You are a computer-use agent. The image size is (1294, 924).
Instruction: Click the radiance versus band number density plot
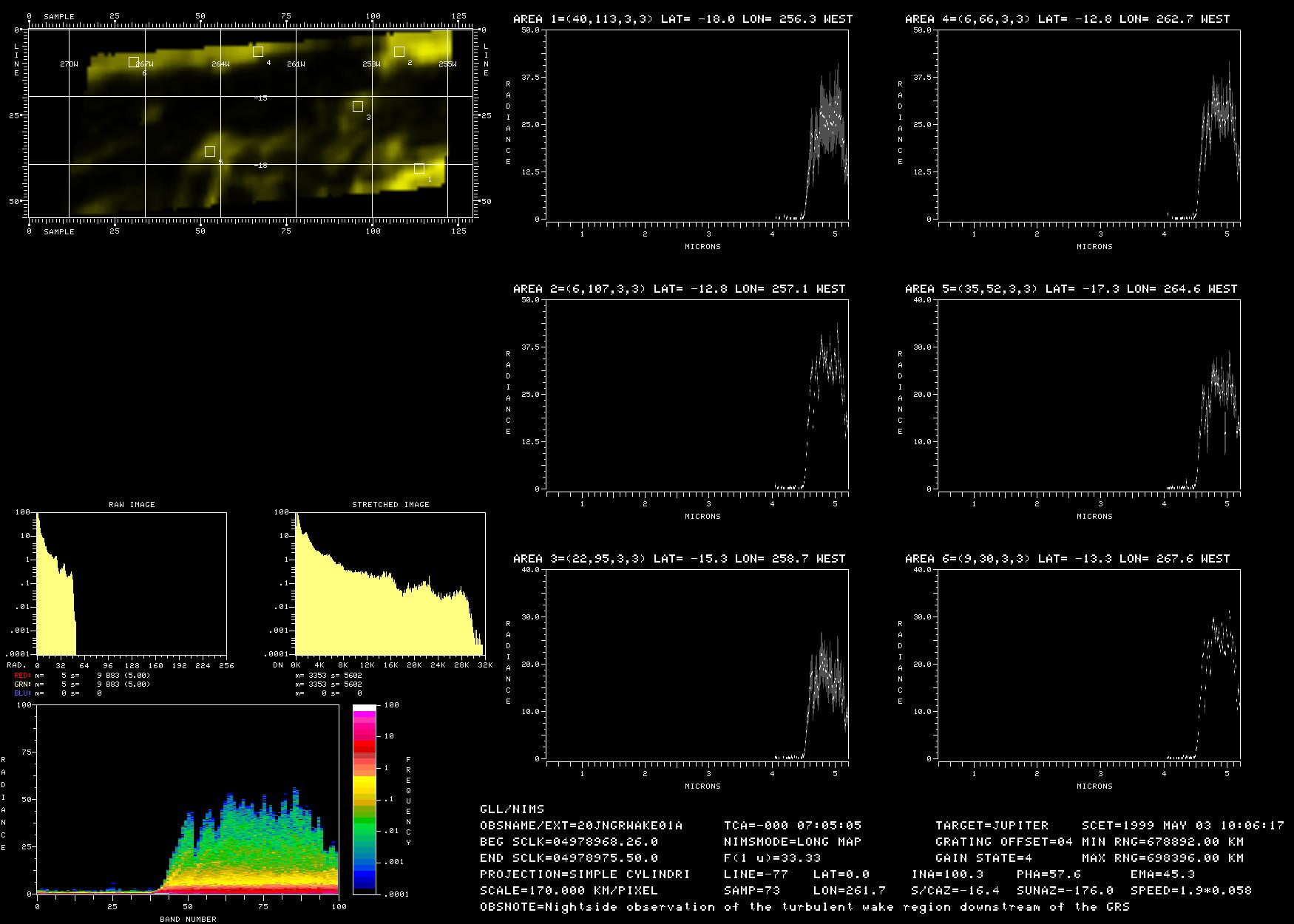click(x=187, y=799)
